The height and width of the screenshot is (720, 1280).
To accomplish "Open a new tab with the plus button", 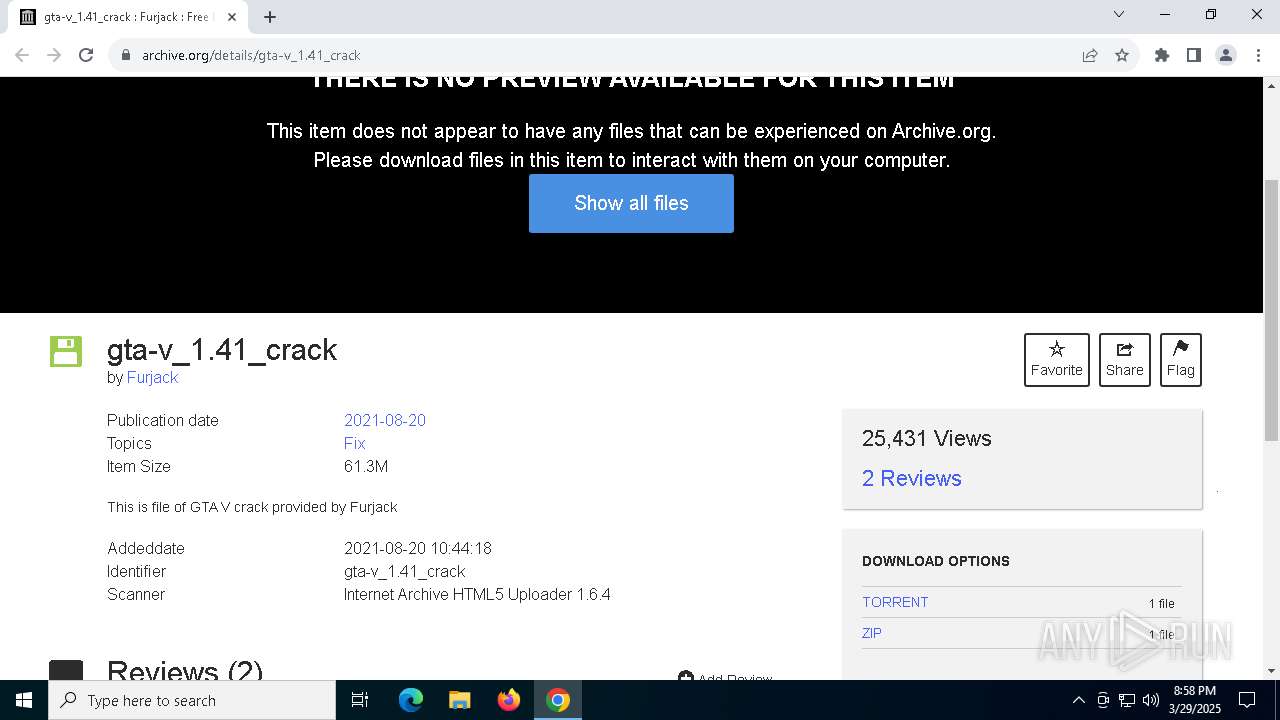I will click(270, 17).
